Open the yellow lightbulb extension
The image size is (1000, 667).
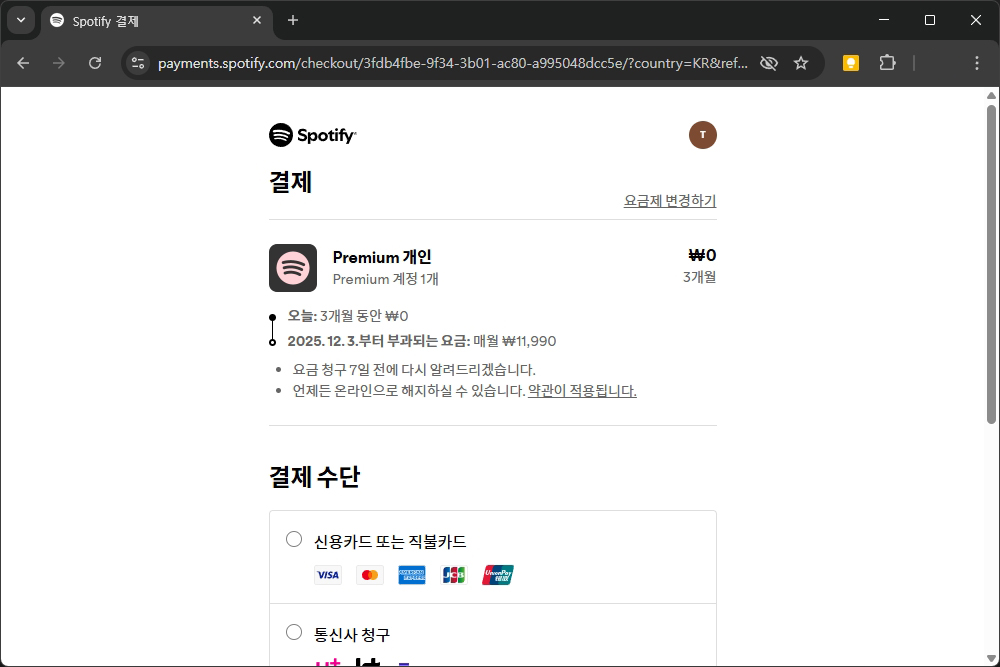point(851,63)
